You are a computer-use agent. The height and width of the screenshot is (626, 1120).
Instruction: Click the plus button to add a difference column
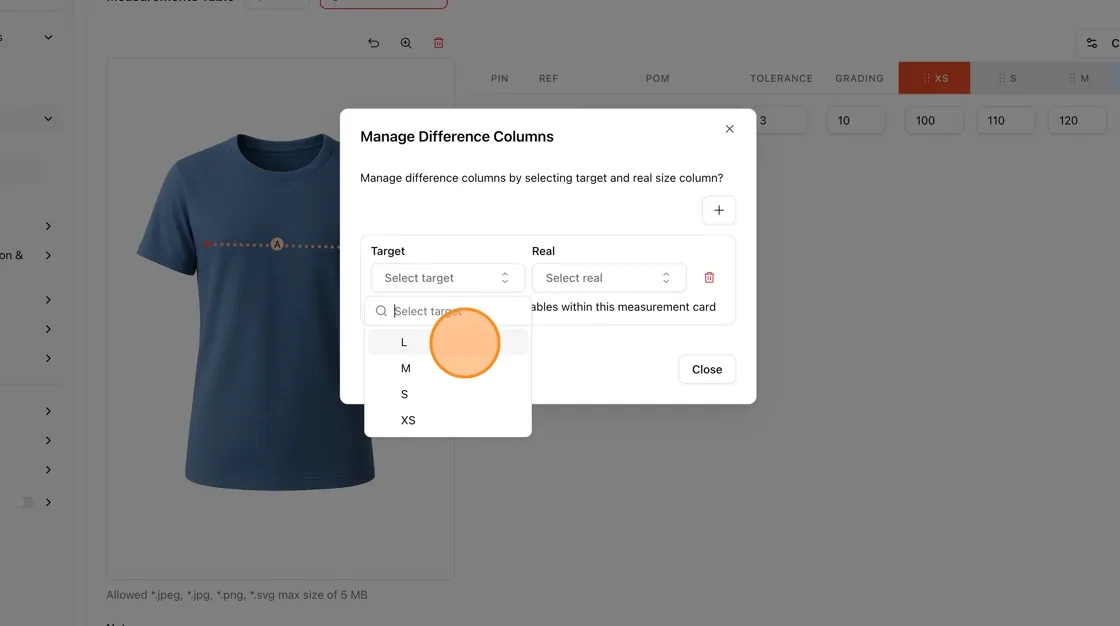tap(719, 210)
